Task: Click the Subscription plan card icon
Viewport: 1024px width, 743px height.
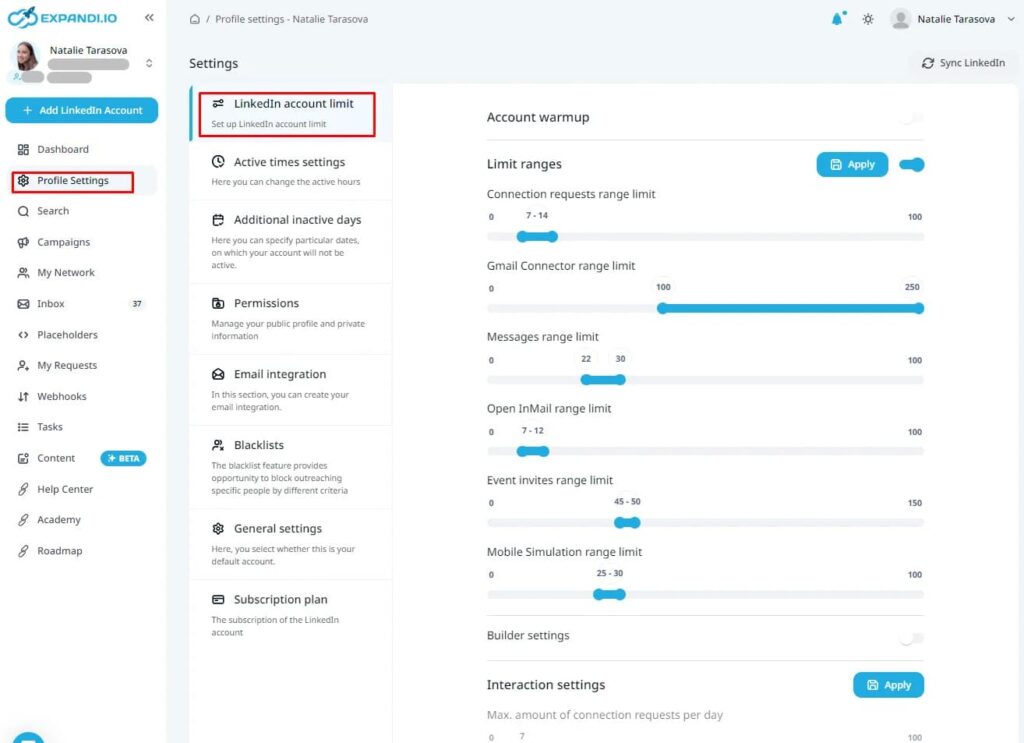Action: click(x=218, y=599)
